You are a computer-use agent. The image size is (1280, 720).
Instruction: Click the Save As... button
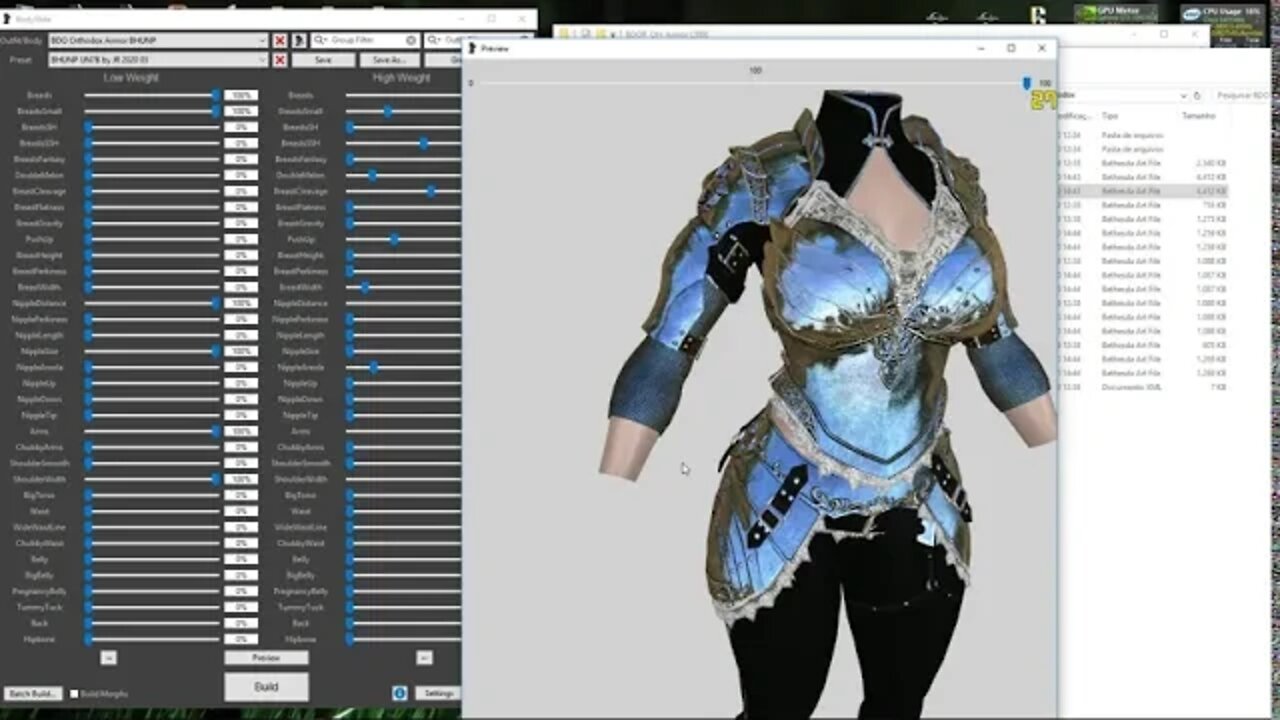(389, 60)
